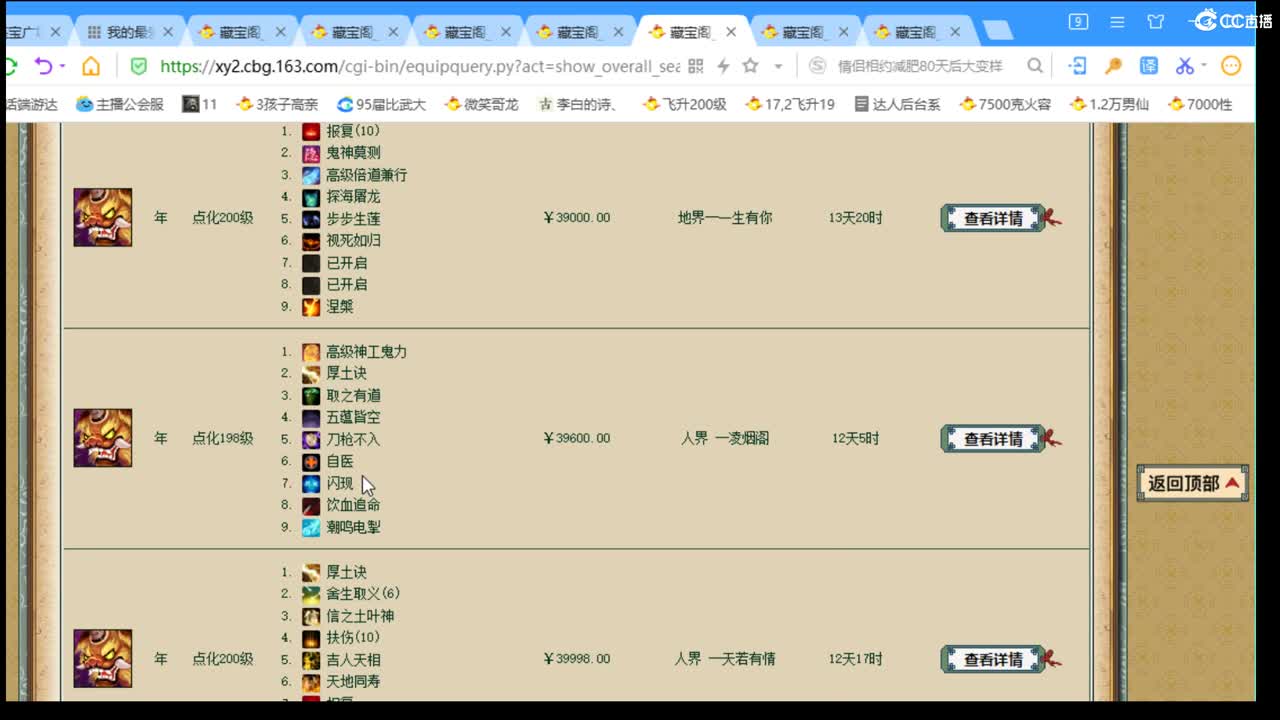Select the scissors screenshot tool
Viewport: 1280px width, 720px height.
[1184, 66]
